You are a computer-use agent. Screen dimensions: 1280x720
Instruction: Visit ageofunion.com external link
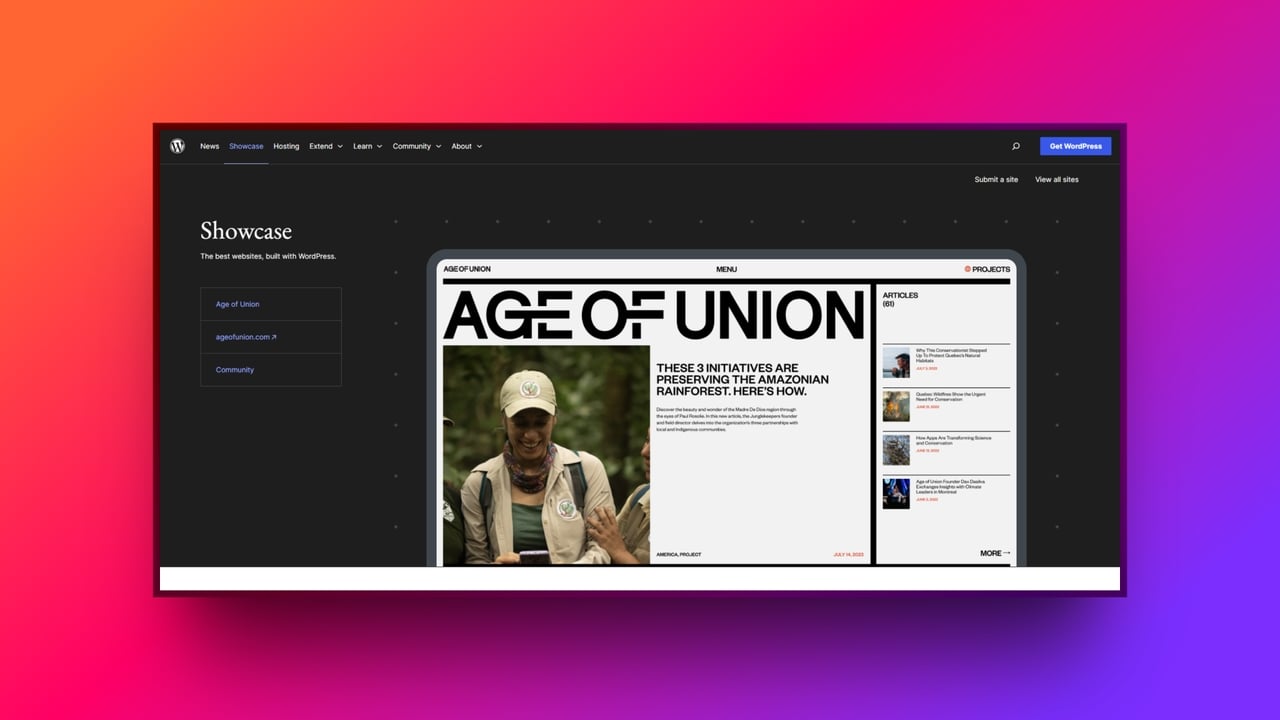click(246, 337)
